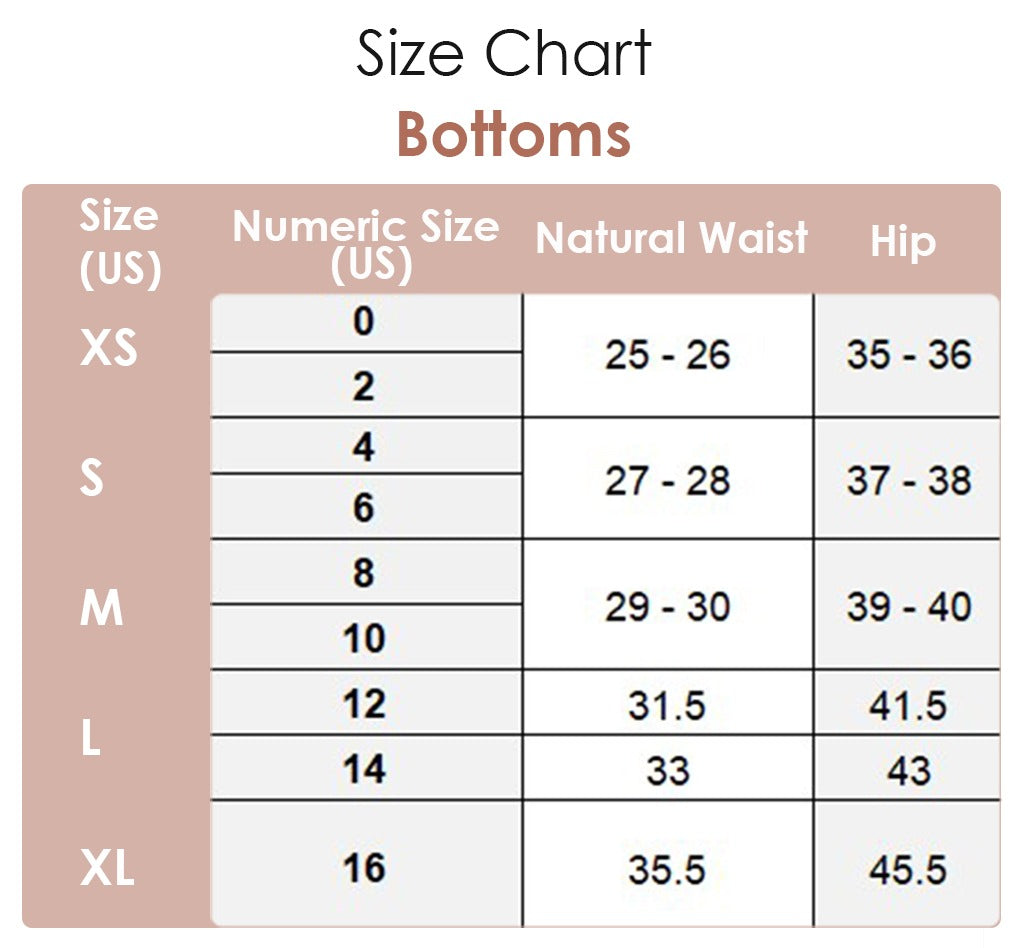The image size is (1026, 948).
Task: Select the M size label
Action: point(101,607)
